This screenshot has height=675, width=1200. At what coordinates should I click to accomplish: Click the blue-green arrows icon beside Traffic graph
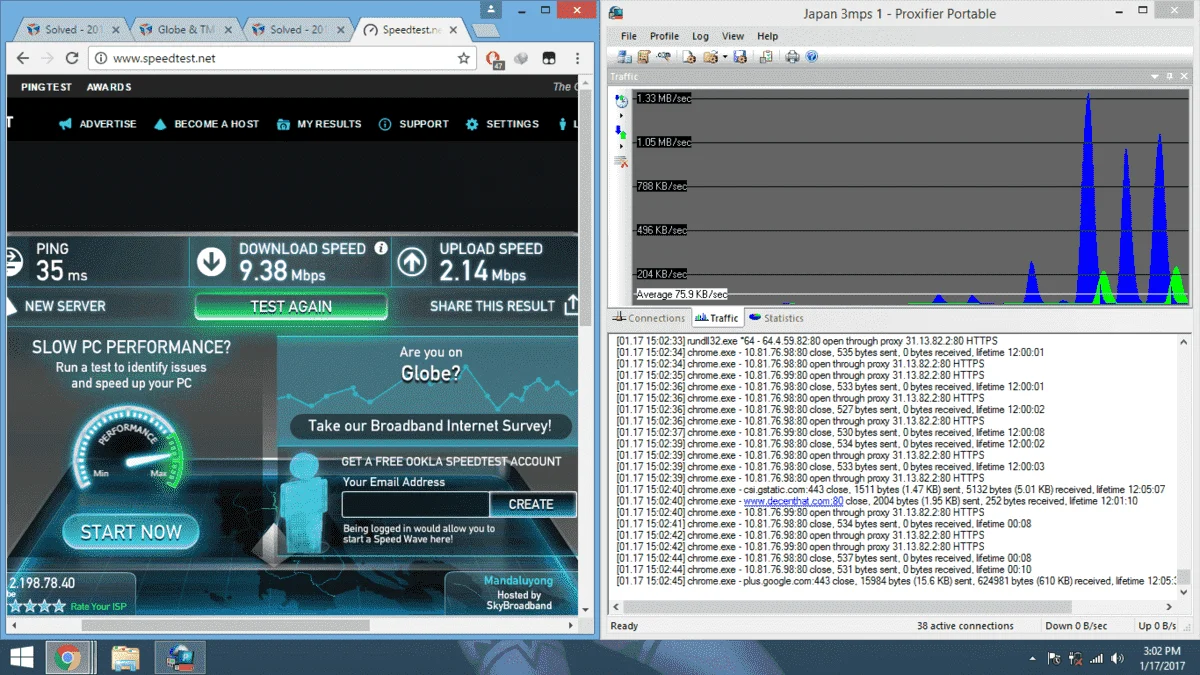pyautogui.click(x=621, y=131)
